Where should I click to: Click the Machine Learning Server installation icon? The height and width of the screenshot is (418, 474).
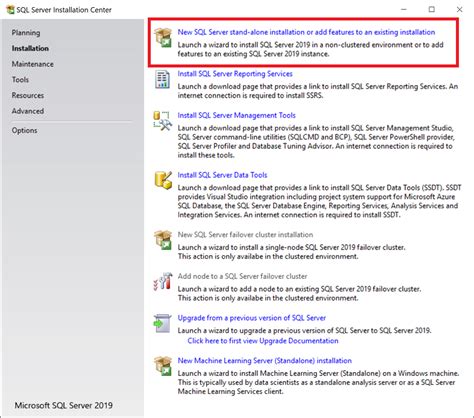(x=163, y=366)
